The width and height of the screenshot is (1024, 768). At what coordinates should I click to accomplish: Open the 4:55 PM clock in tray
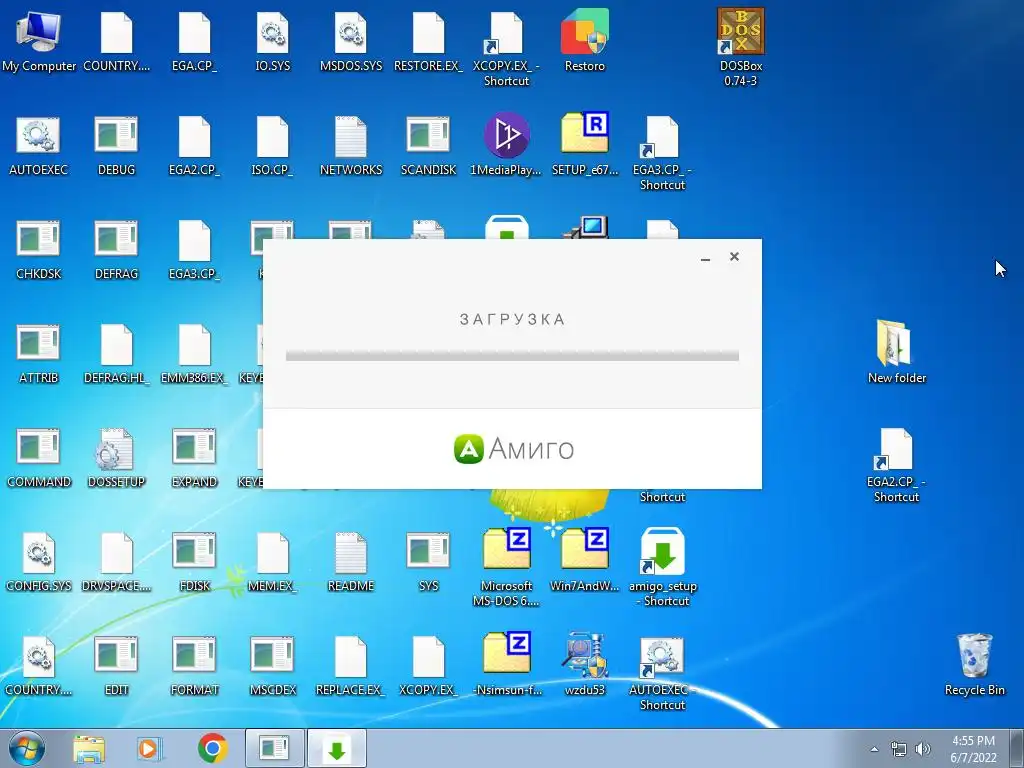[973, 749]
